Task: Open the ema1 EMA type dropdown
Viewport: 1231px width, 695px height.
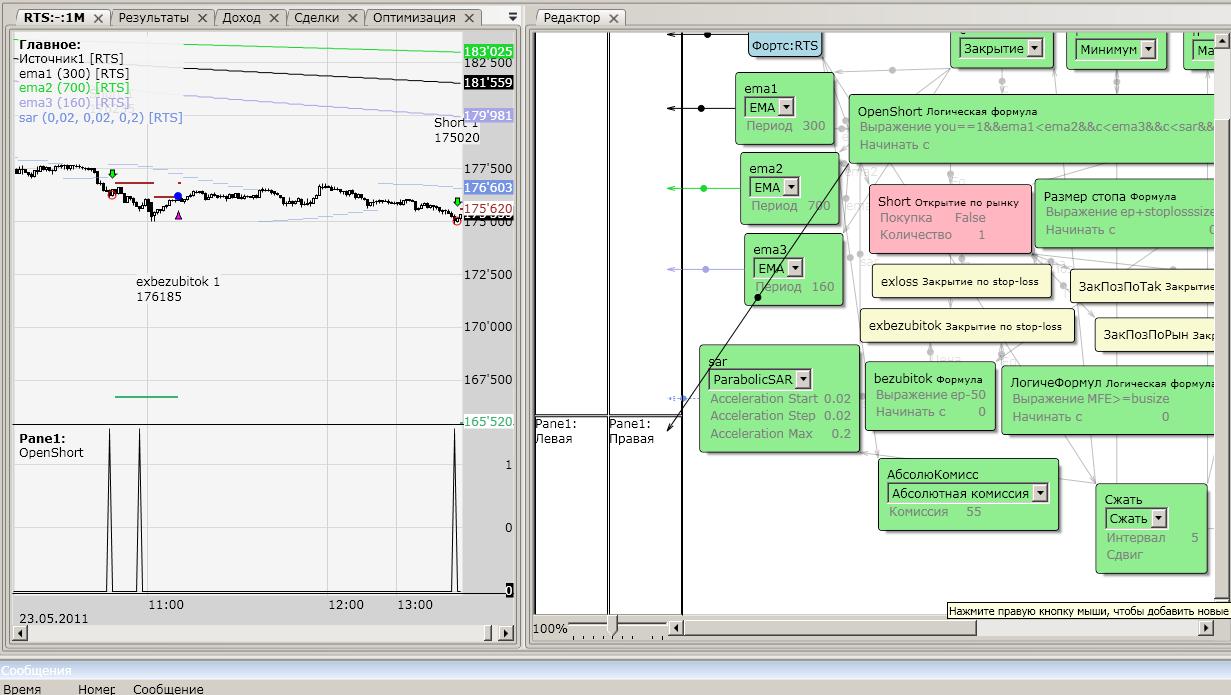Action: (x=787, y=107)
